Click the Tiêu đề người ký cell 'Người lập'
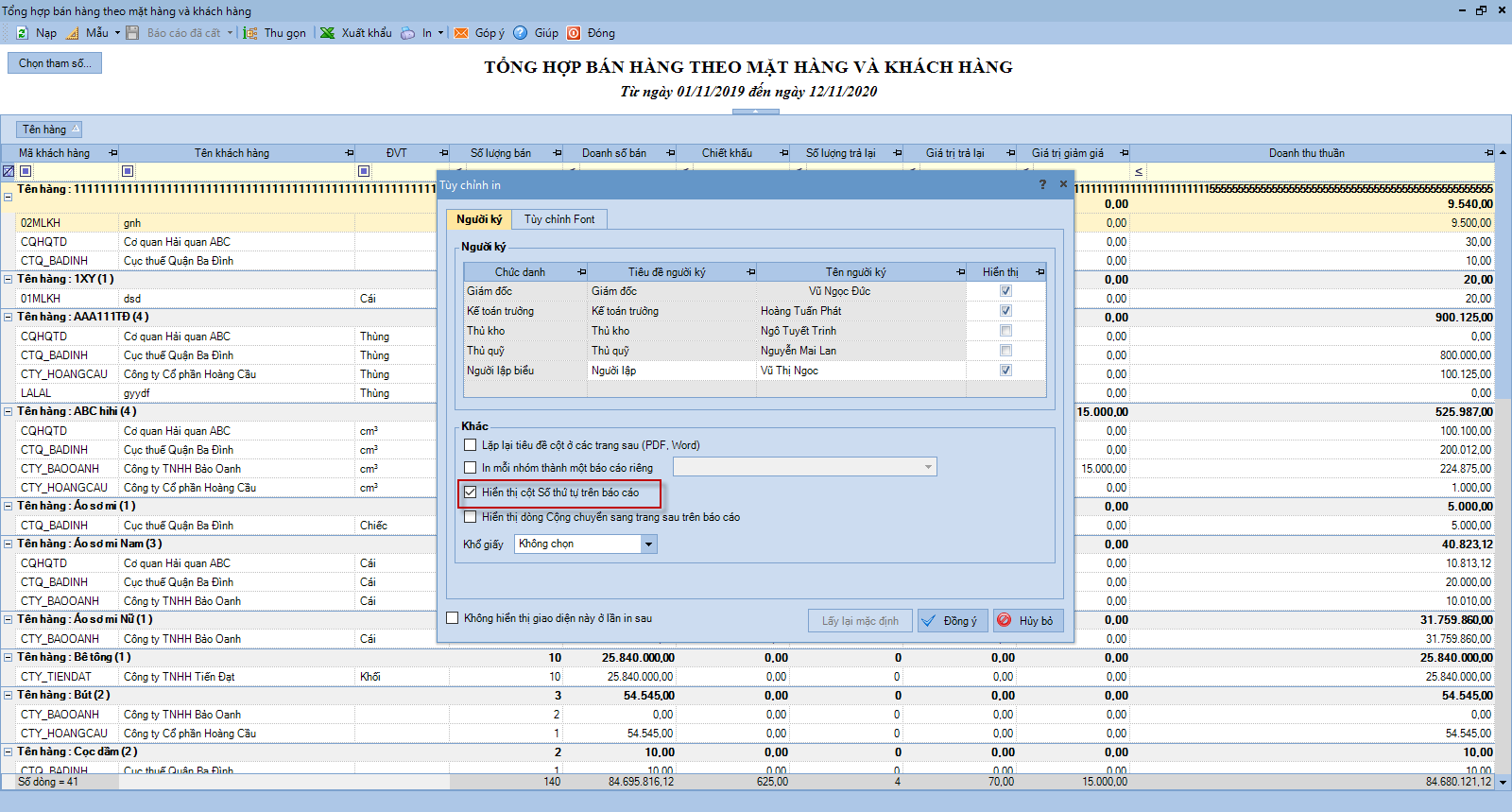 tap(672, 371)
